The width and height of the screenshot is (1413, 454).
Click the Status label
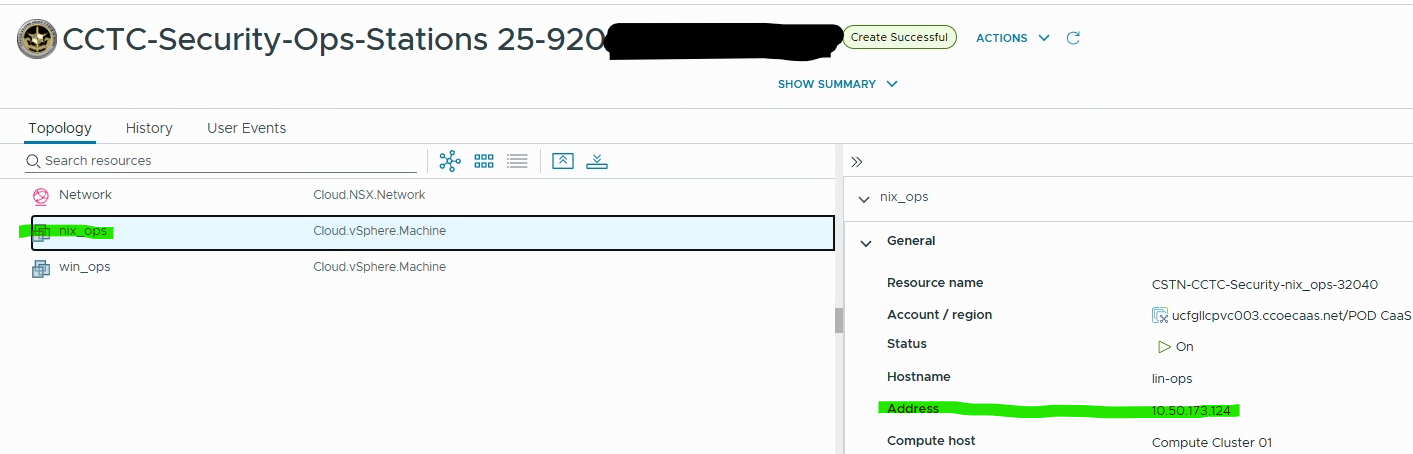click(907, 344)
